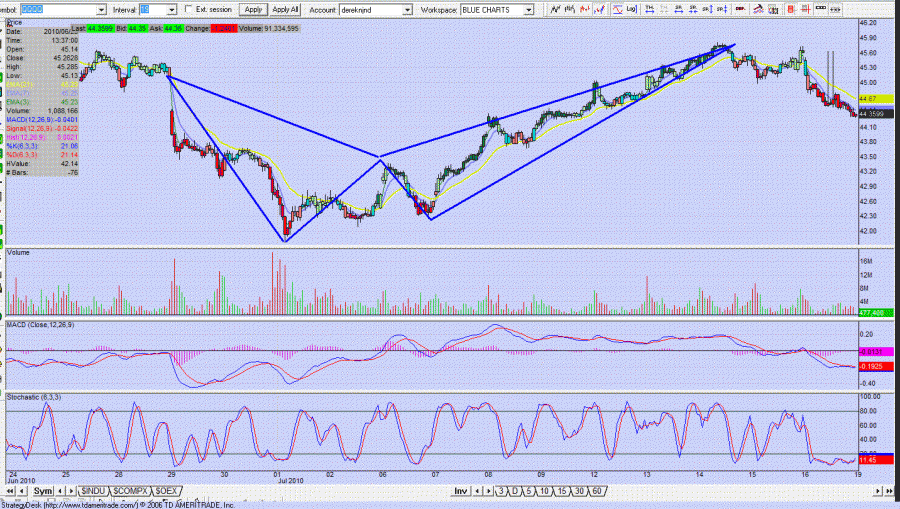The height and width of the screenshot is (509, 900).
Task: Select the 5 minute interval tab
Action: [x=529, y=491]
